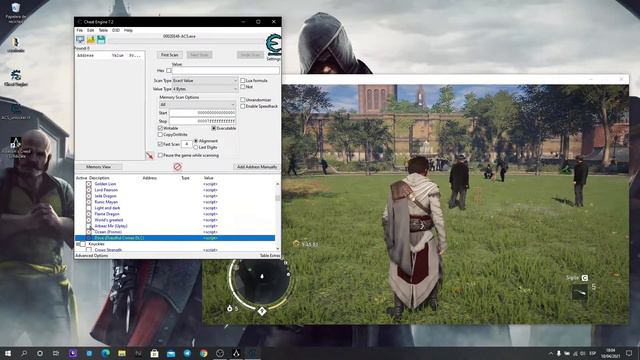The image size is (640, 360).
Task: Open the Edit menu
Action: point(91,30)
